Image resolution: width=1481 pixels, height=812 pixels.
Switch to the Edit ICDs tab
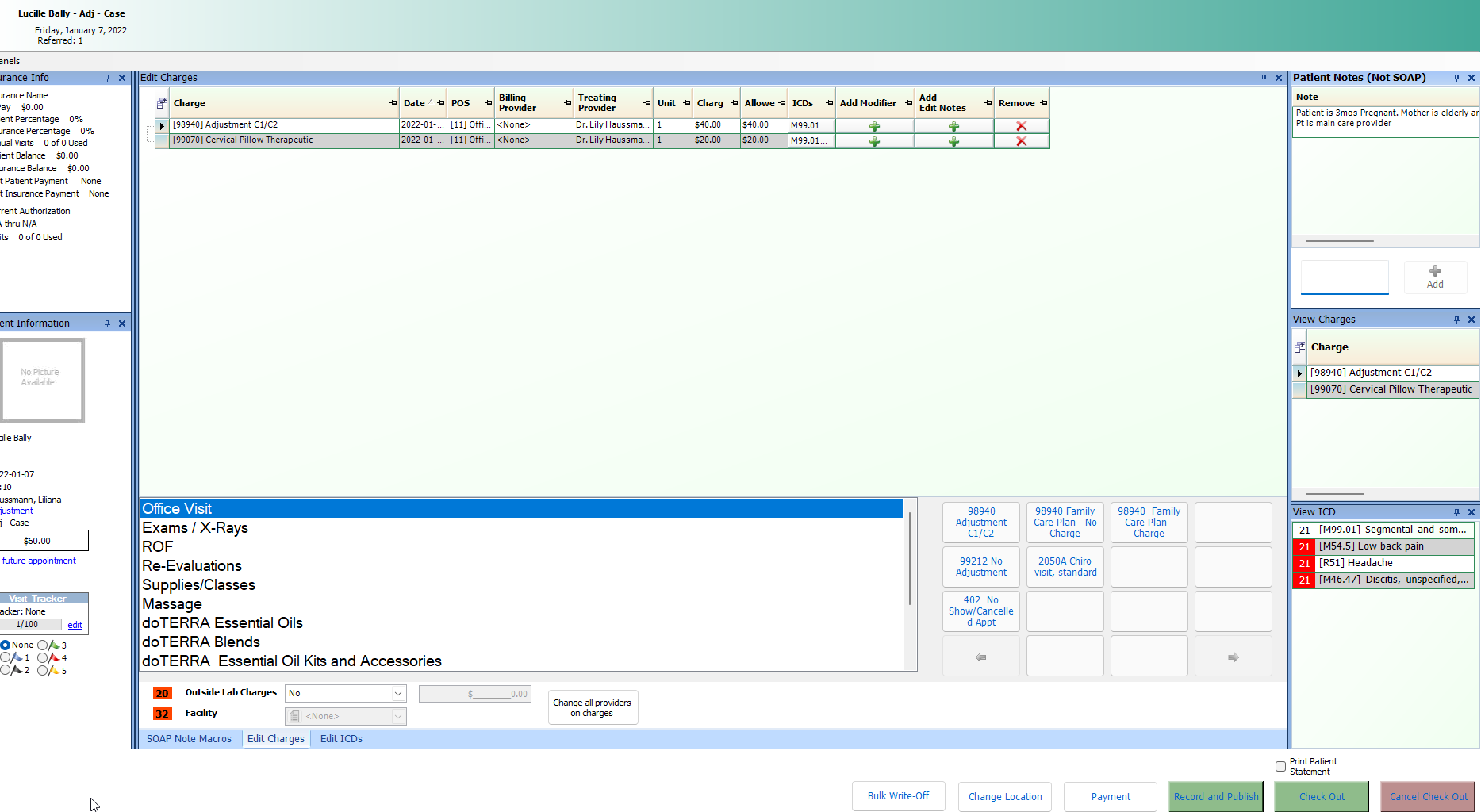[340, 738]
